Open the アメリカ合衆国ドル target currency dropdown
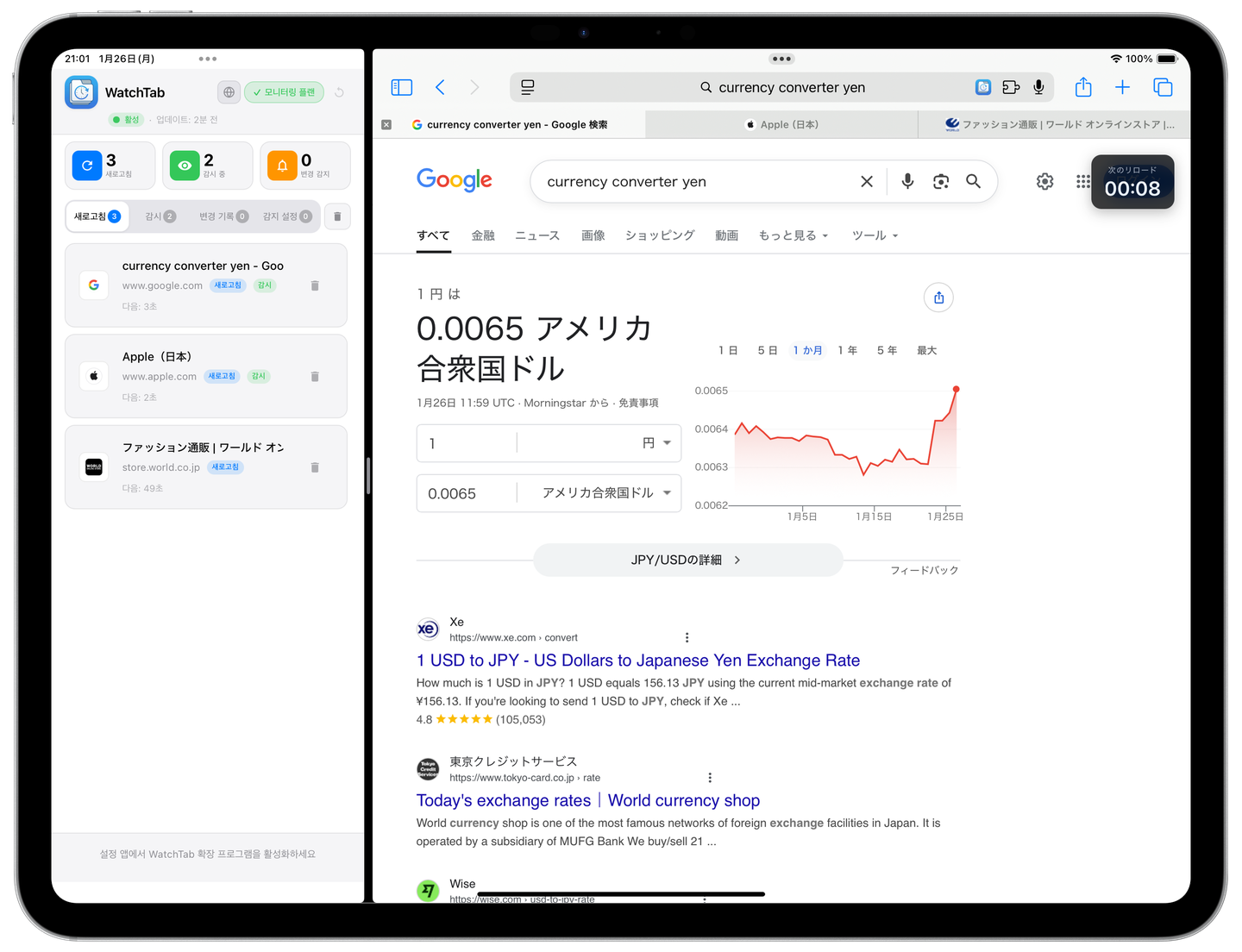Viewport: 1242px width, 952px height. pyautogui.click(x=606, y=493)
